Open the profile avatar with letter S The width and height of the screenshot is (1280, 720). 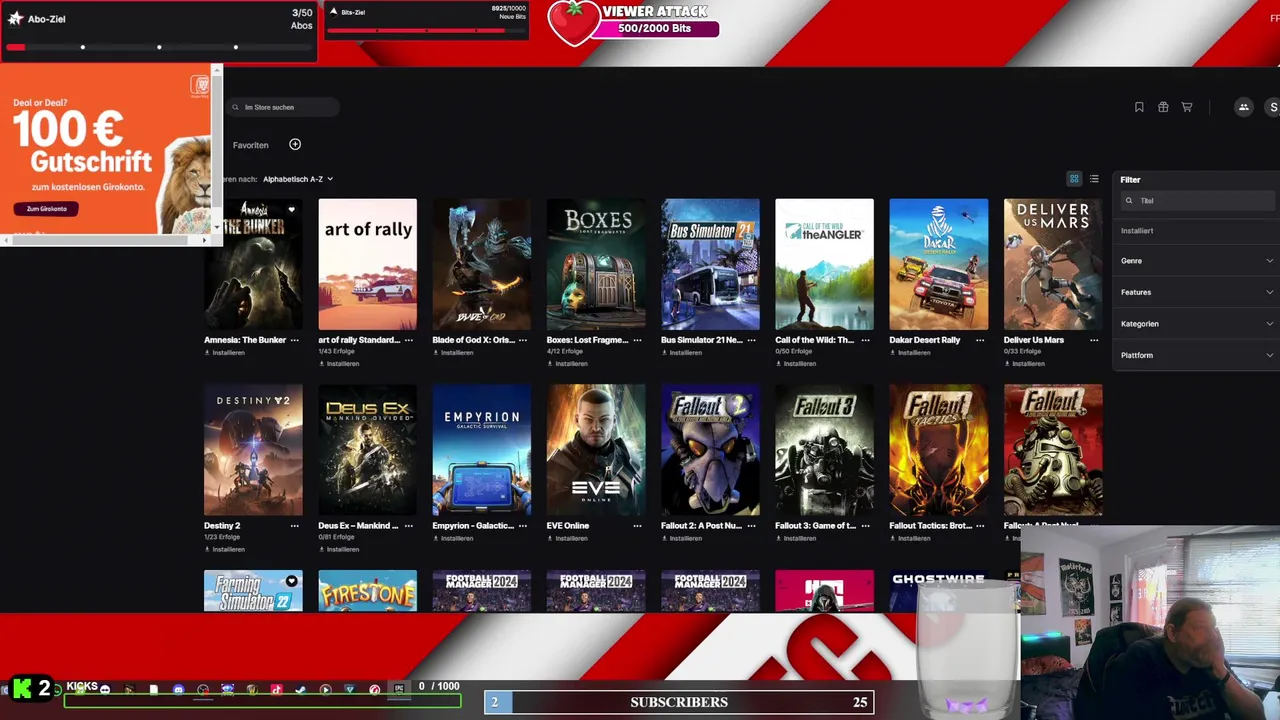click(x=1273, y=107)
